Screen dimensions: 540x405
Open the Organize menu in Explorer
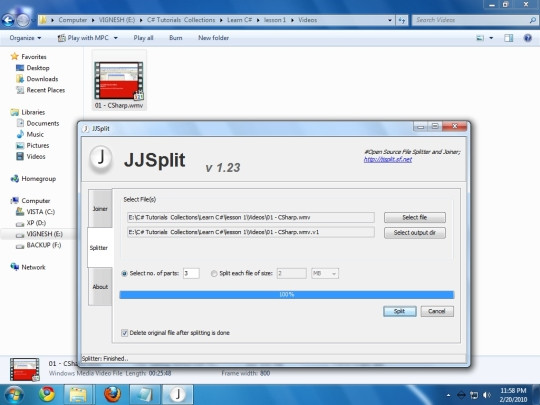coord(25,38)
